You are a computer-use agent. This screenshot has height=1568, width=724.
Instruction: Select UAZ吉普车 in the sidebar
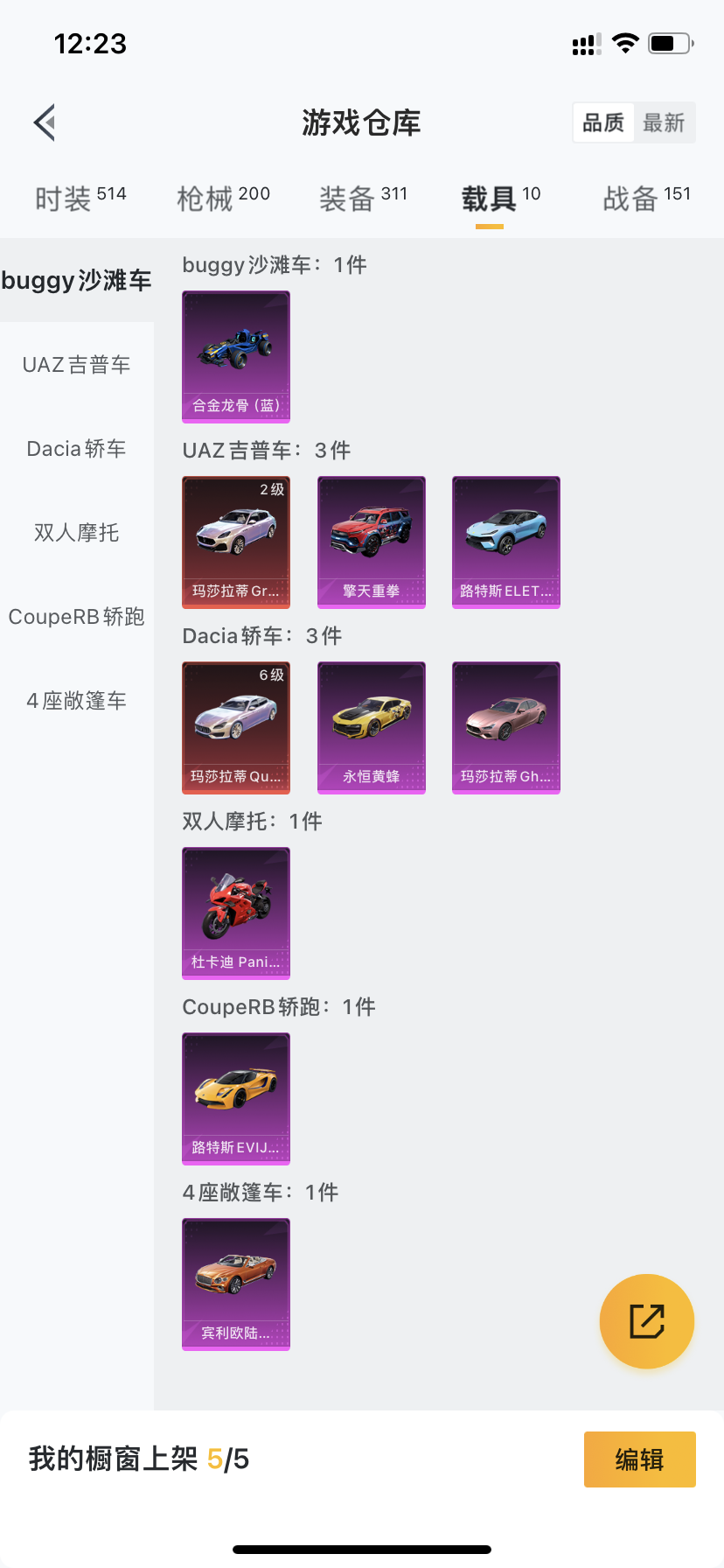pos(77,365)
